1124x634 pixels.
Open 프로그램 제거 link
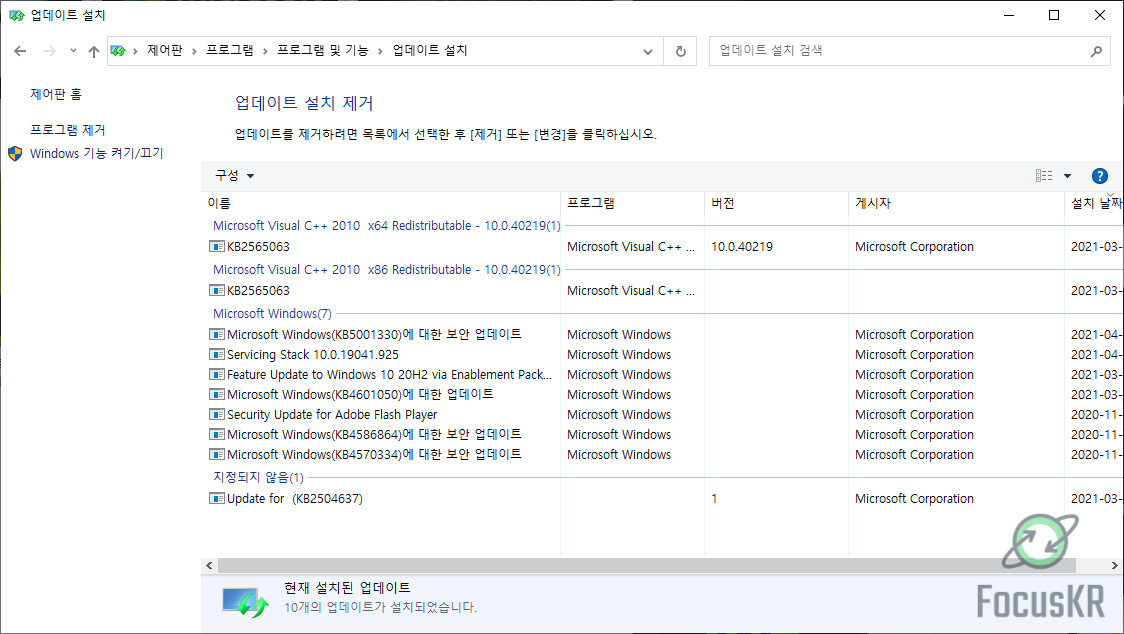click(67, 130)
